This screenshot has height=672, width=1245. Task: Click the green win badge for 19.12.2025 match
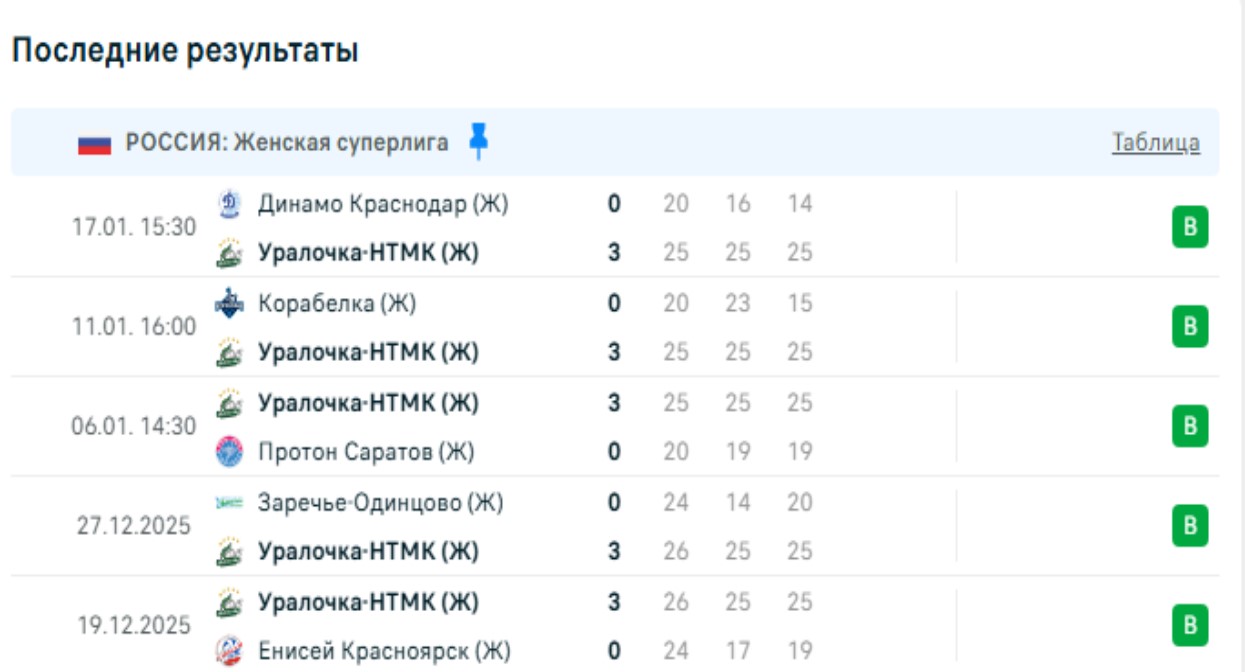click(1190, 626)
